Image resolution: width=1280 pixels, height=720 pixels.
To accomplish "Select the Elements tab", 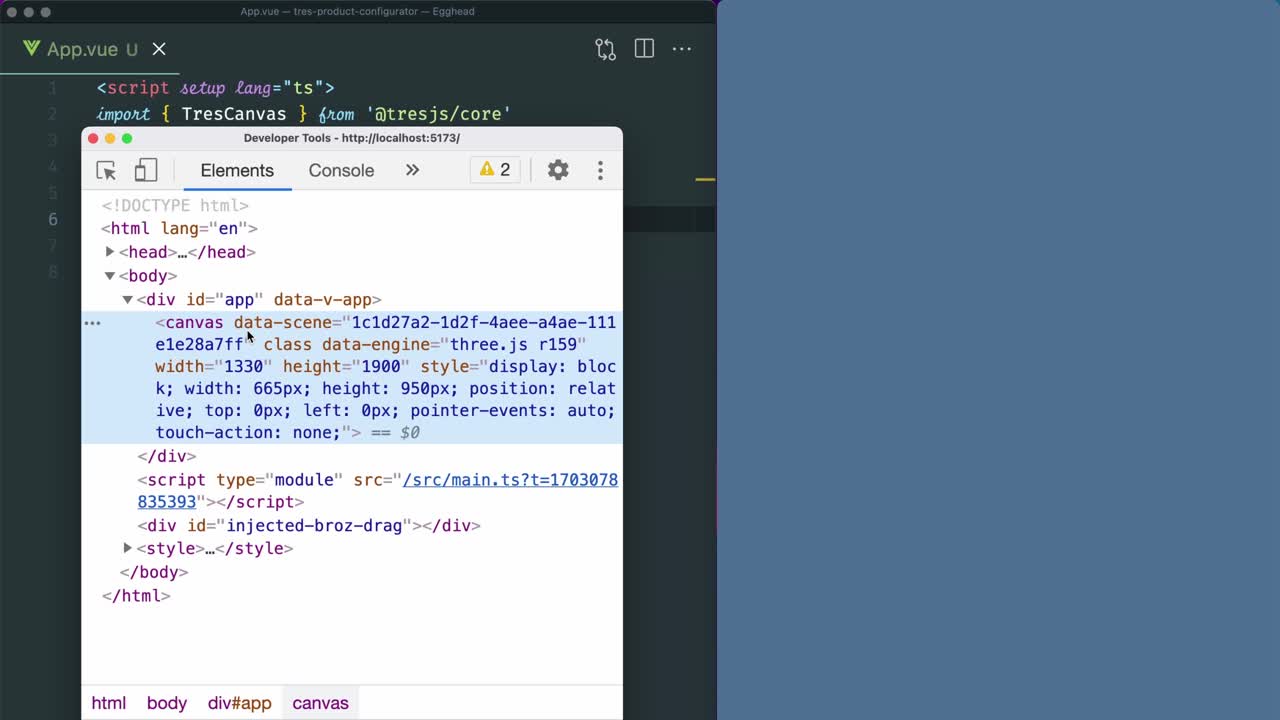I will tap(237, 170).
